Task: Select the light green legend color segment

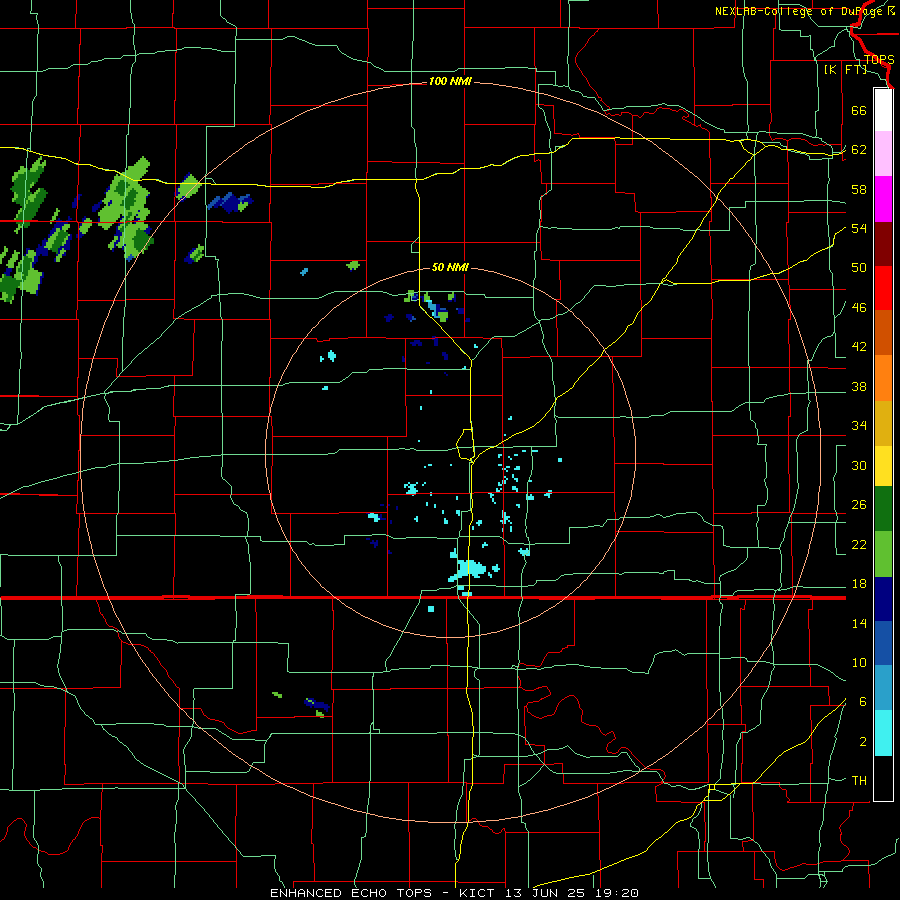Action: pos(883,553)
